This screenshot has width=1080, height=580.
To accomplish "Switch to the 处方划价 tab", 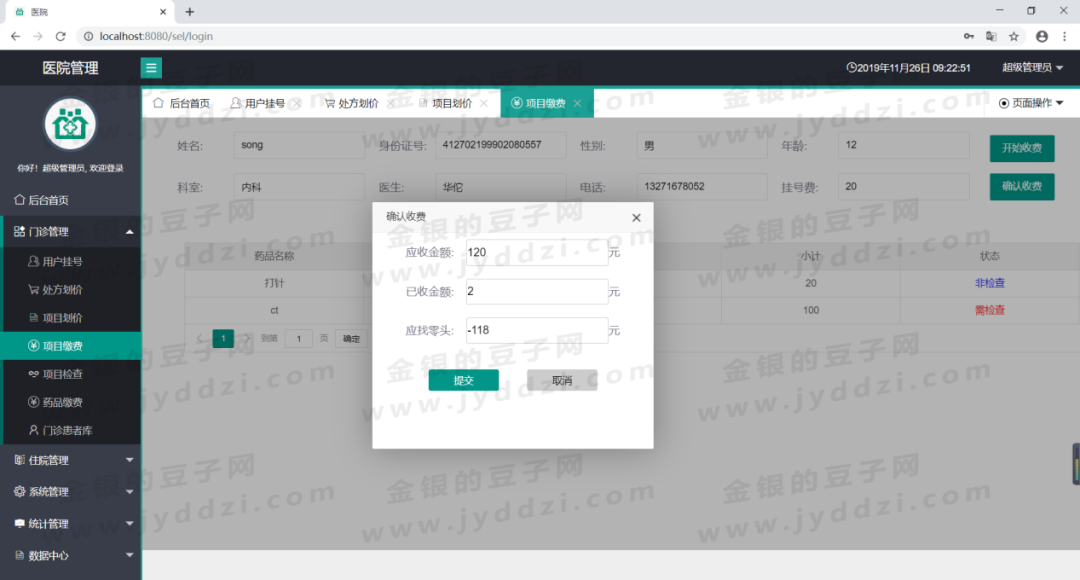I will pyautogui.click(x=351, y=103).
